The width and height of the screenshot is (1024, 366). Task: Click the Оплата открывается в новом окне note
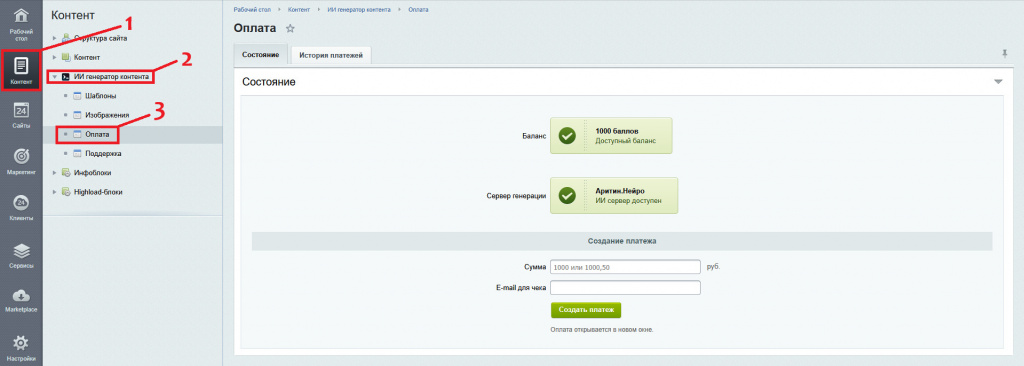tap(602, 329)
